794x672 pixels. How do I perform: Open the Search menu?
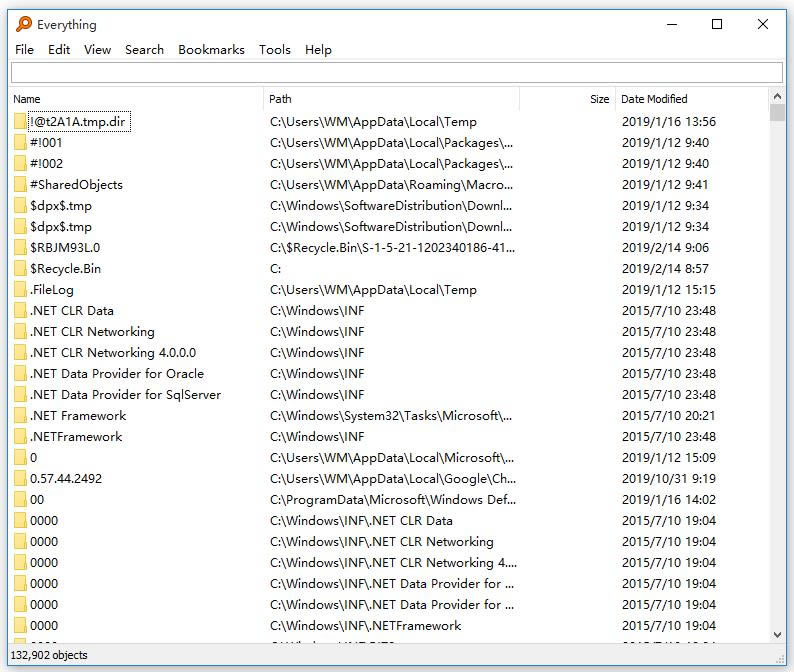144,50
